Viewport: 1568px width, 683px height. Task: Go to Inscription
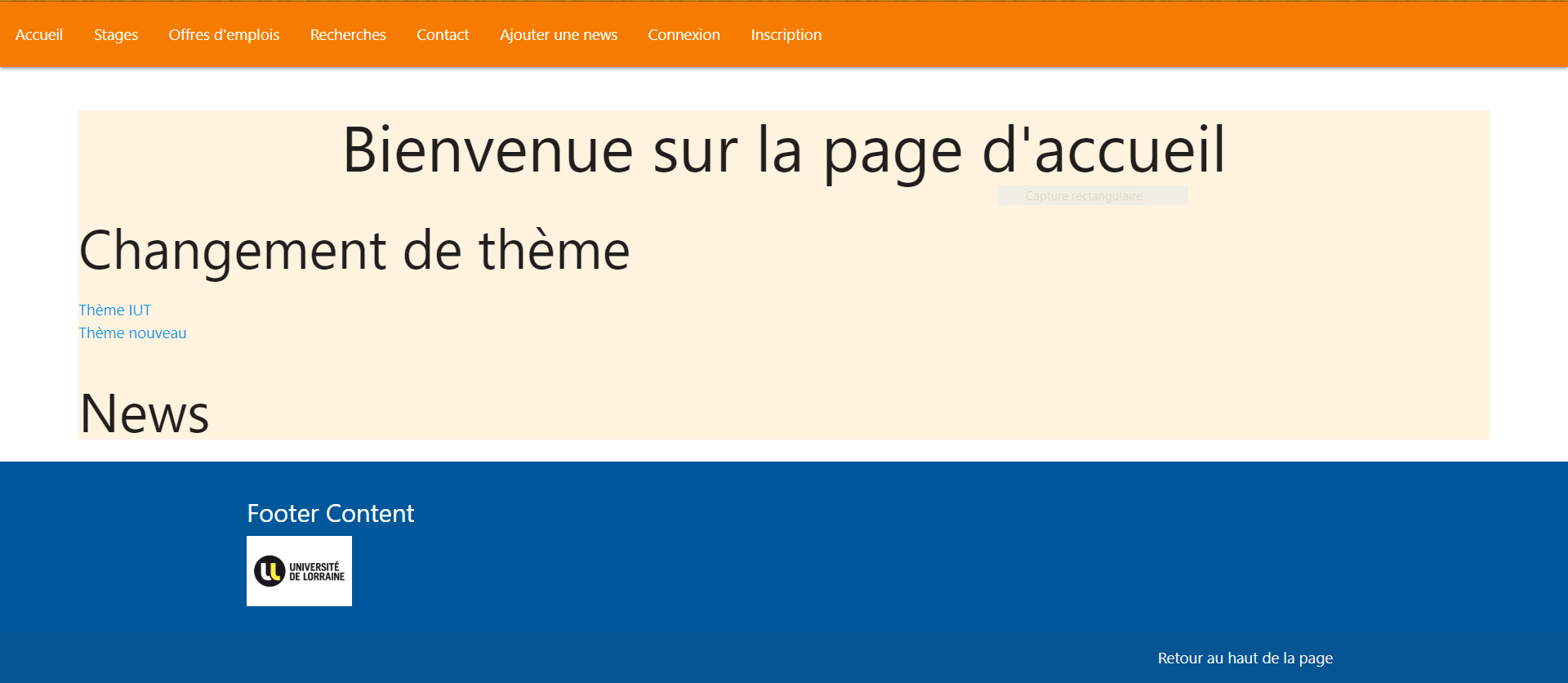(x=786, y=34)
